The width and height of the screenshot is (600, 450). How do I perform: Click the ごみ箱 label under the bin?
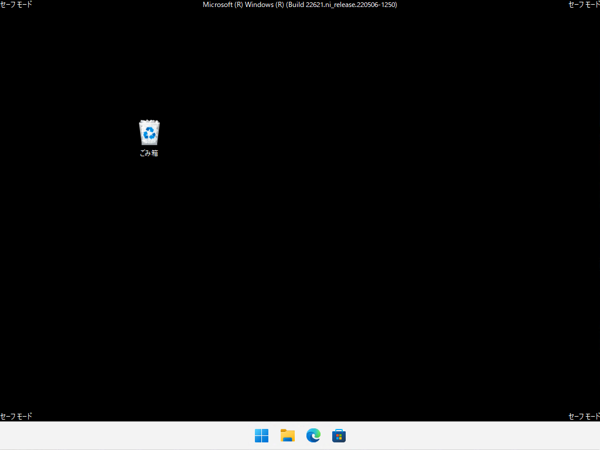click(x=149, y=153)
